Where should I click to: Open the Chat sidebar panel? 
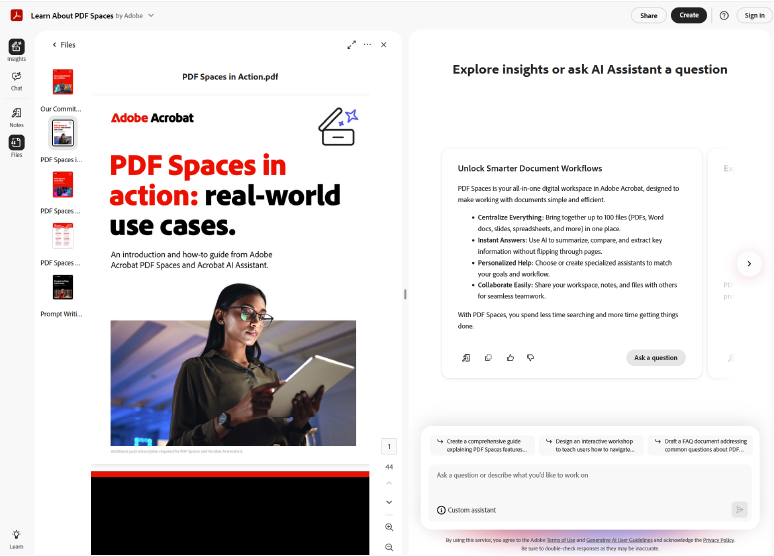point(16,81)
